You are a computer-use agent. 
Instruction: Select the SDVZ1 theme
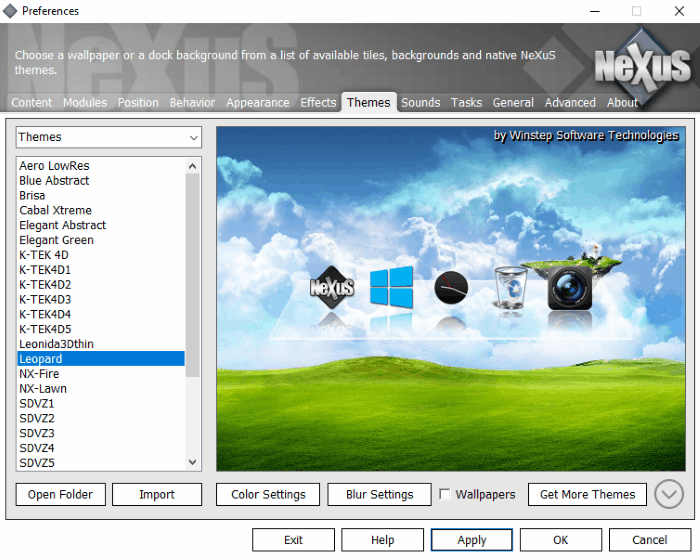[x=101, y=403]
